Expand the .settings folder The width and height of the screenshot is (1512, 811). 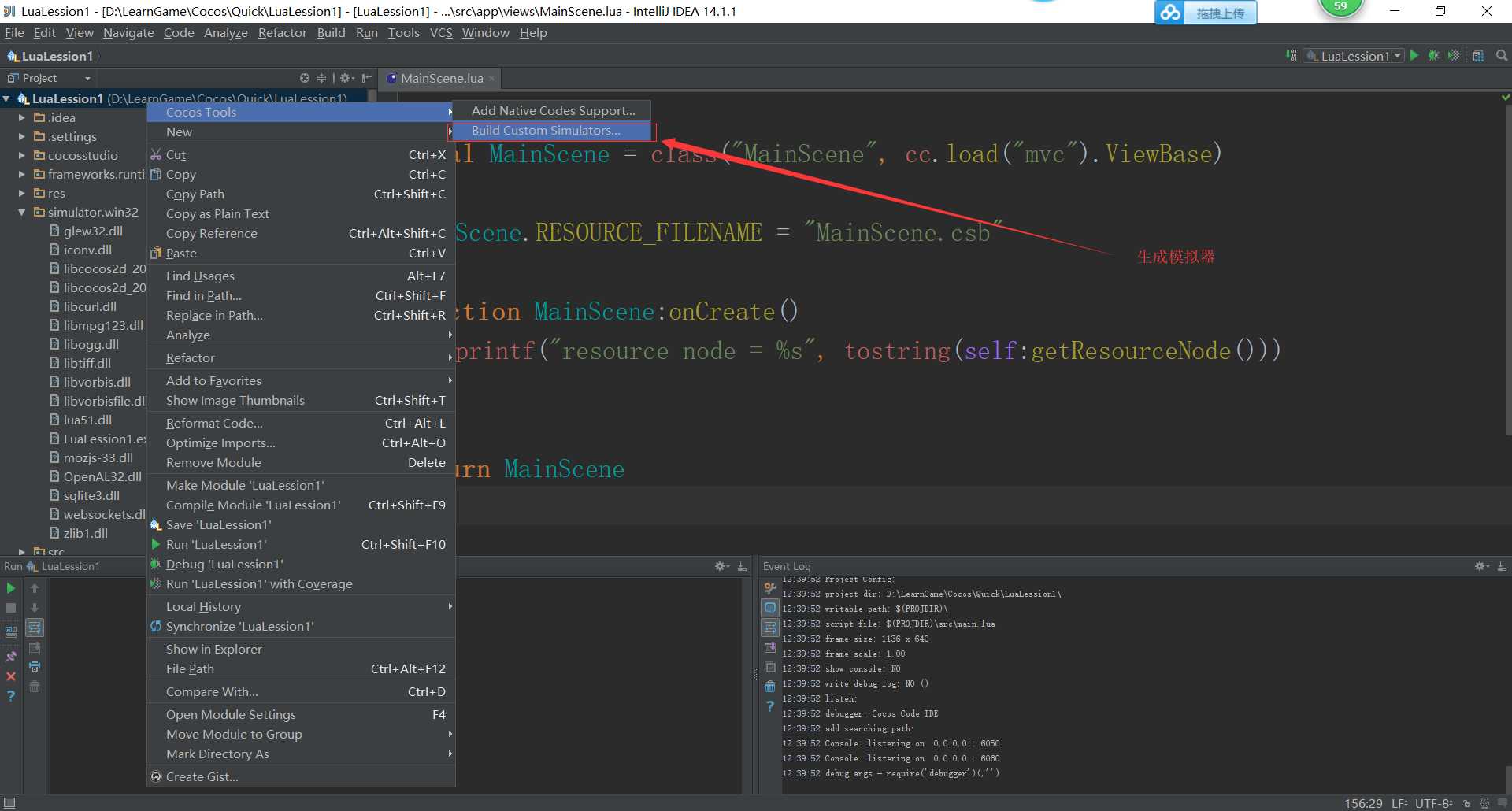pos(22,136)
